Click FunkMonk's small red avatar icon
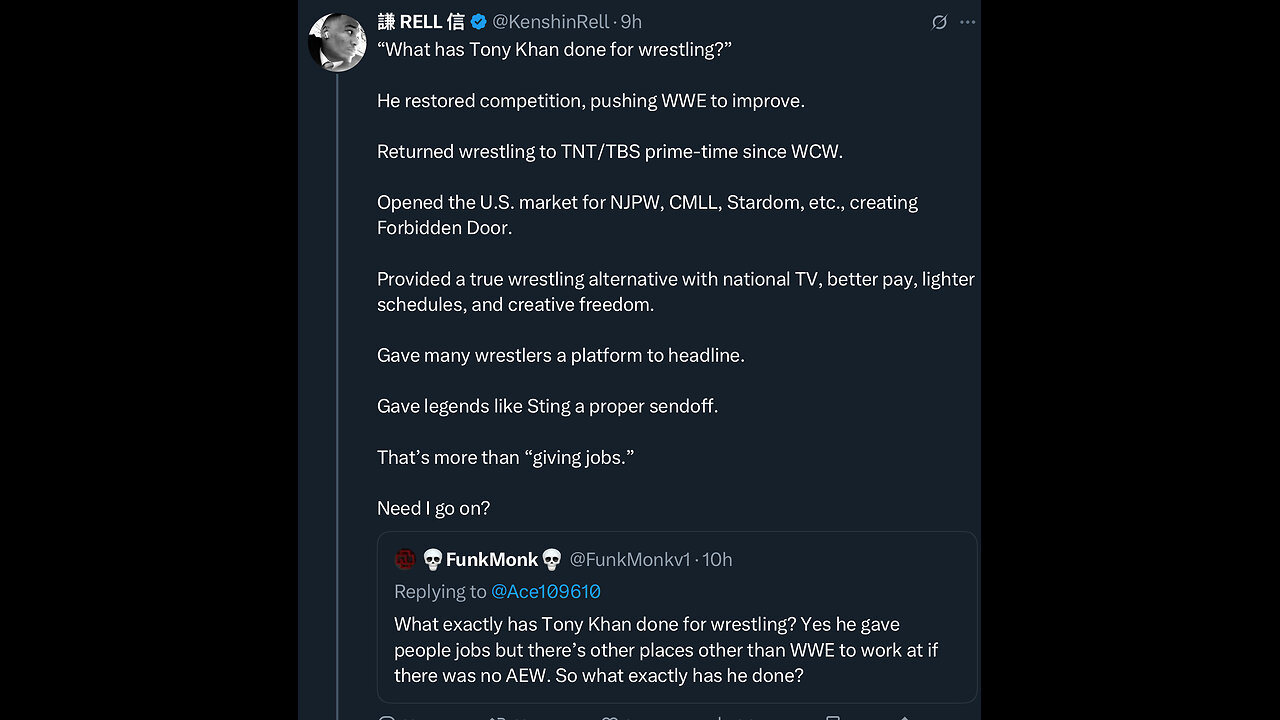The width and height of the screenshot is (1280, 720). (405, 559)
